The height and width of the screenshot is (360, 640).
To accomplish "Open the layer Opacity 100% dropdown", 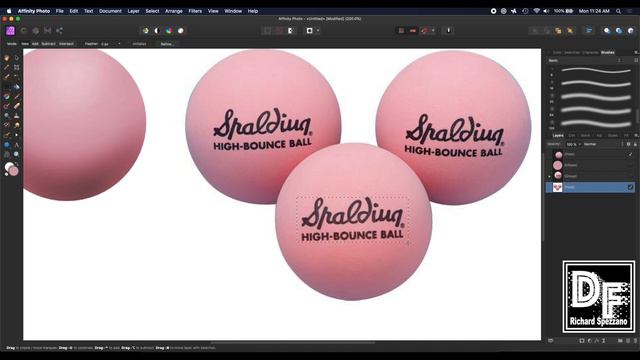I will click(574, 144).
